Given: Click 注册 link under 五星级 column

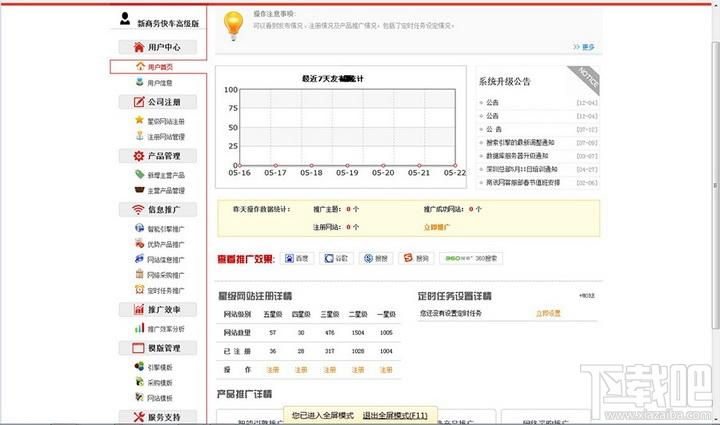Looking at the screenshot, I should tap(273, 369).
